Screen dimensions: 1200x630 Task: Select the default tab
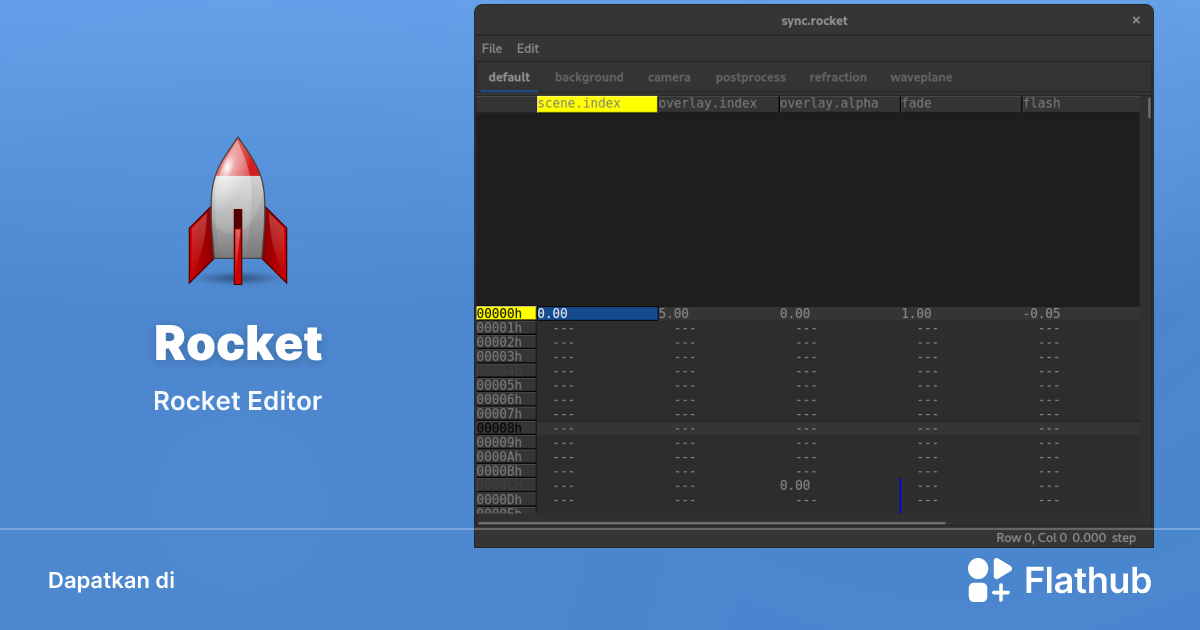pyautogui.click(x=508, y=77)
